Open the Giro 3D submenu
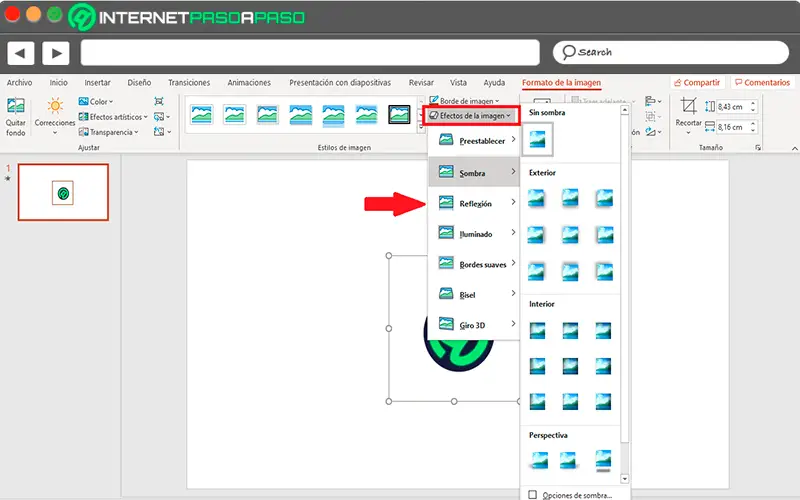 [x=473, y=325]
